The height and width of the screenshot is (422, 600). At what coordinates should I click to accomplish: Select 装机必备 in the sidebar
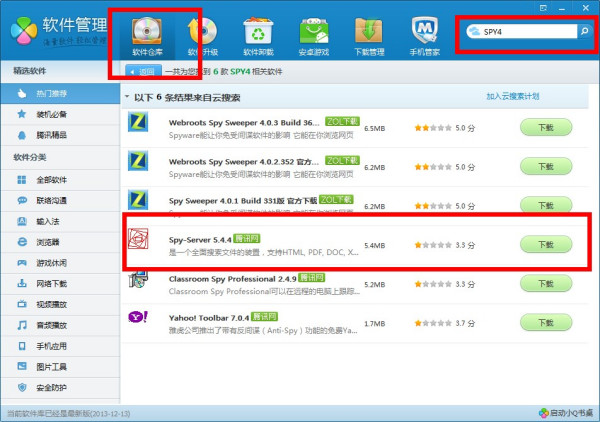(60, 114)
